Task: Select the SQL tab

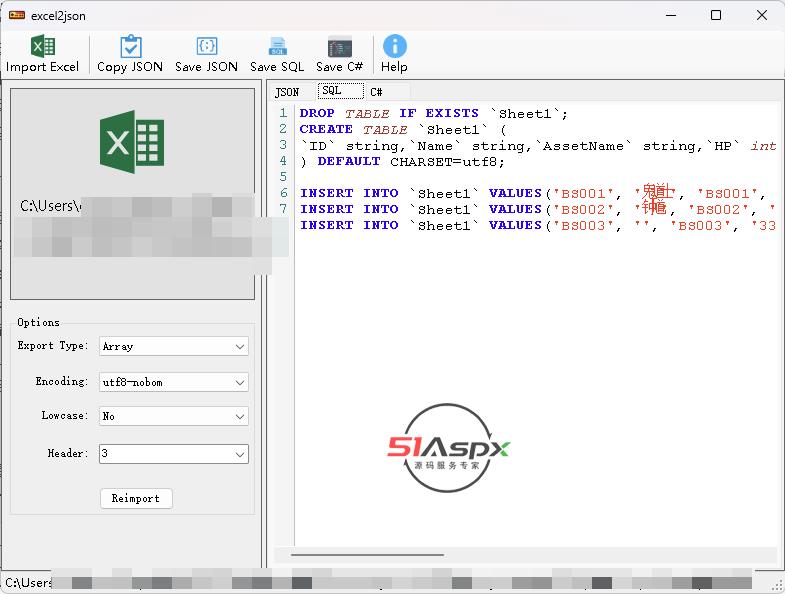Action: pyautogui.click(x=331, y=91)
